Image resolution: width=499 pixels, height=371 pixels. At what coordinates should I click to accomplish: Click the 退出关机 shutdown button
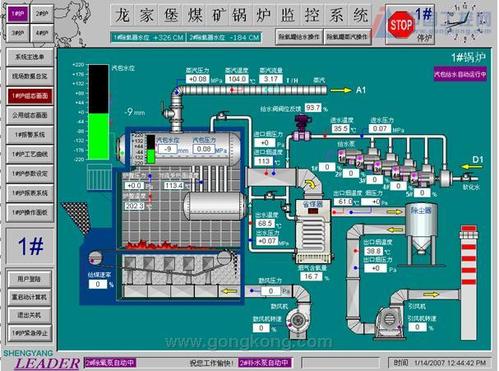pyautogui.click(x=29, y=315)
